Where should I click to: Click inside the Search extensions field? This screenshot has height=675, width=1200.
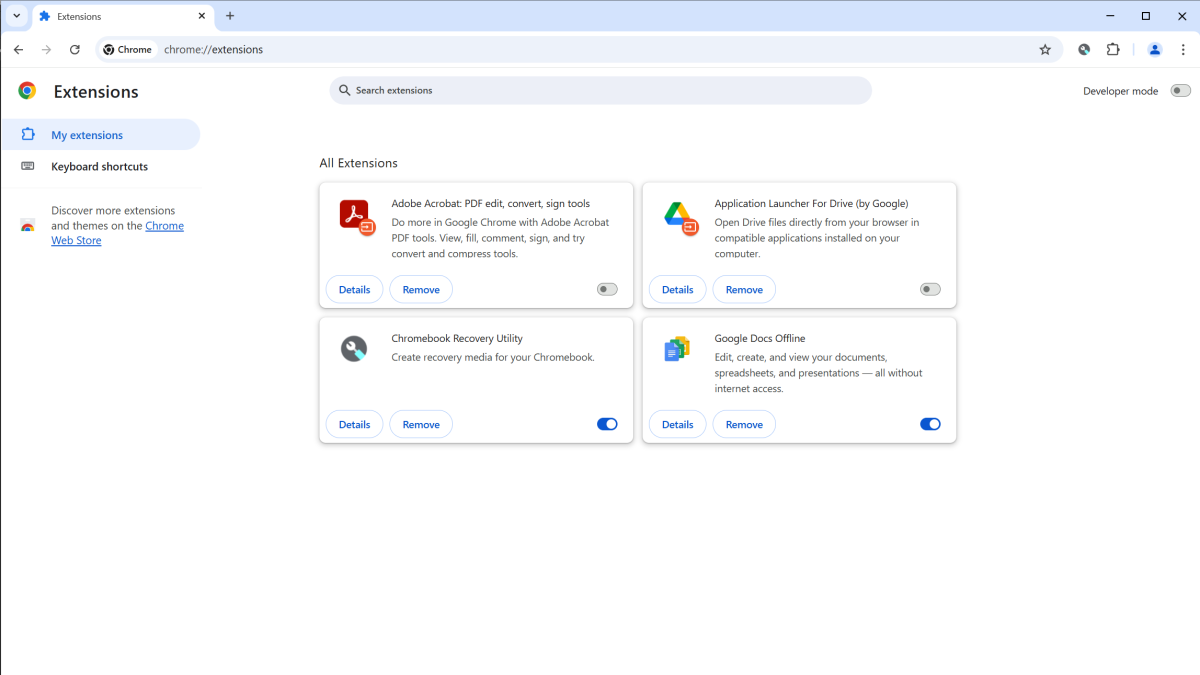pos(600,90)
